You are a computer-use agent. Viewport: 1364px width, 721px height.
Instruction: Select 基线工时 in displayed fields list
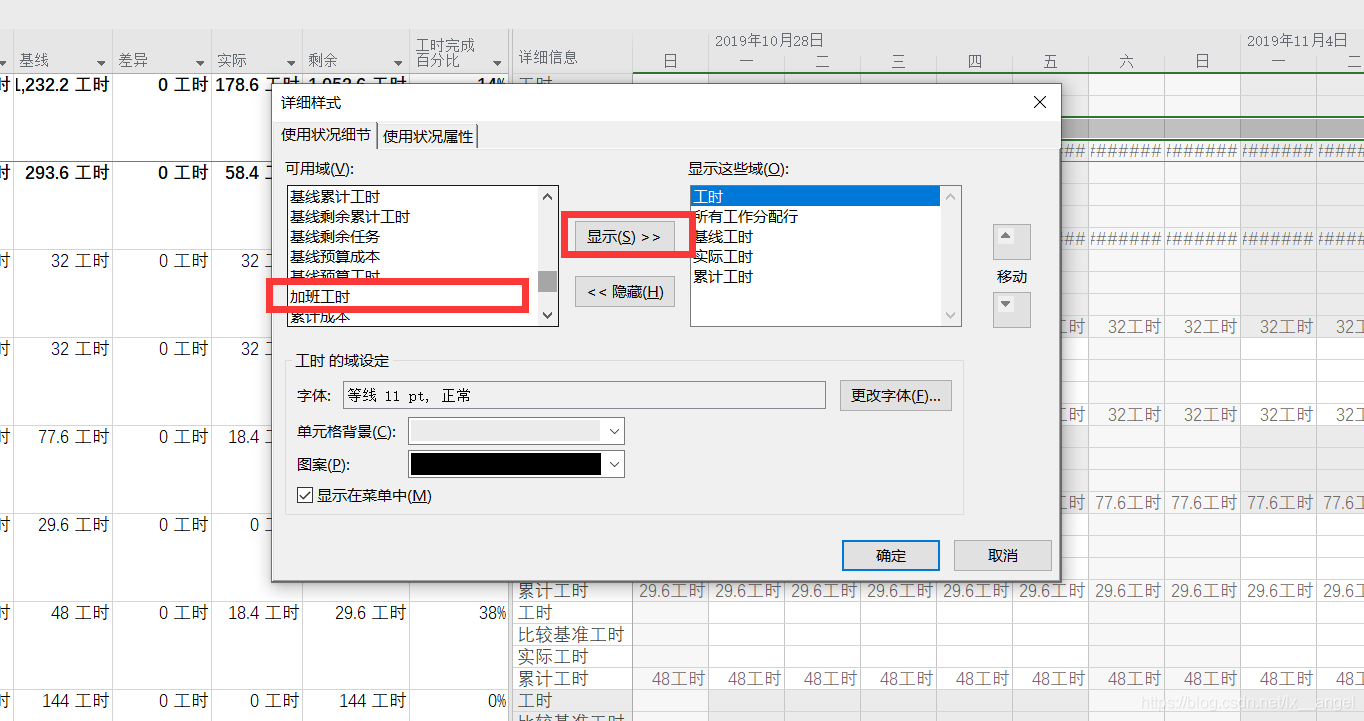coord(723,237)
